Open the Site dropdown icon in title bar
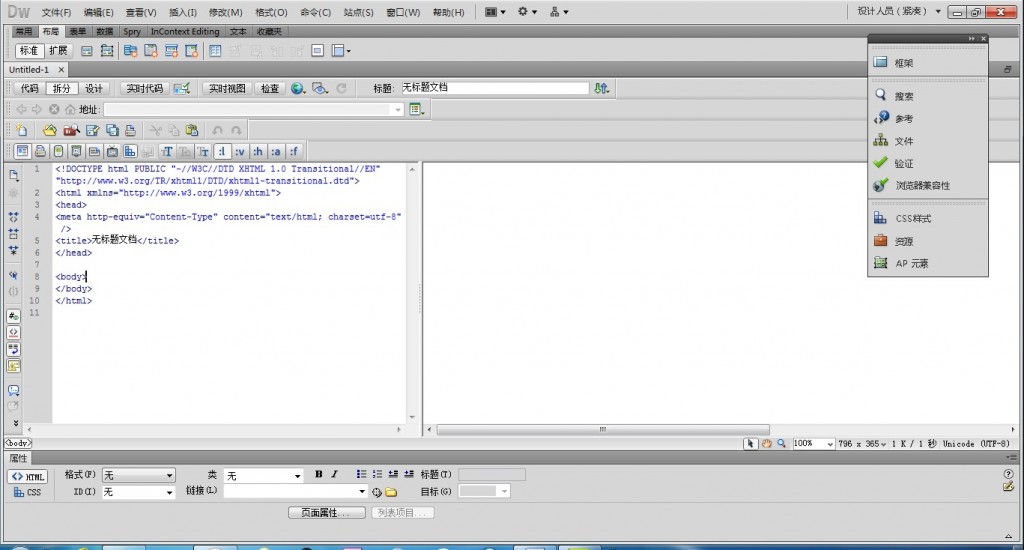Screen dimensions: 1024x550 559,12
